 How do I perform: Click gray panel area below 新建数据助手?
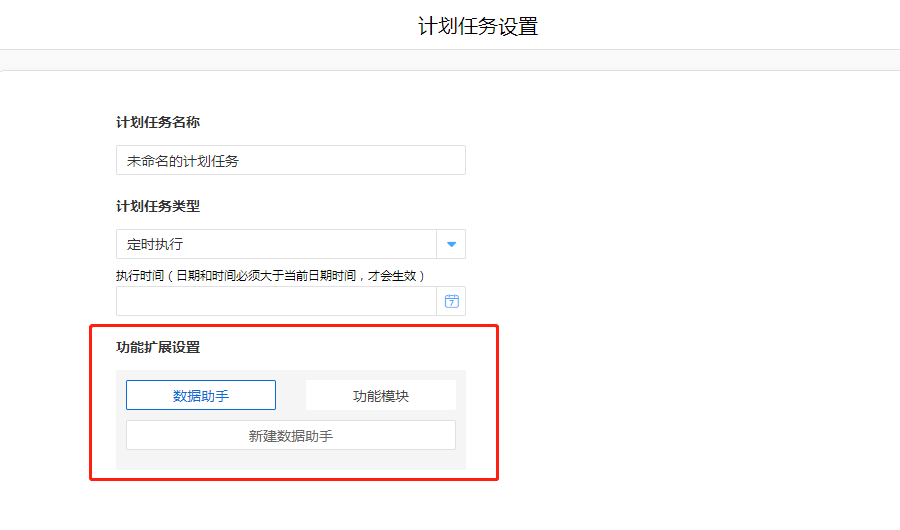click(290, 460)
